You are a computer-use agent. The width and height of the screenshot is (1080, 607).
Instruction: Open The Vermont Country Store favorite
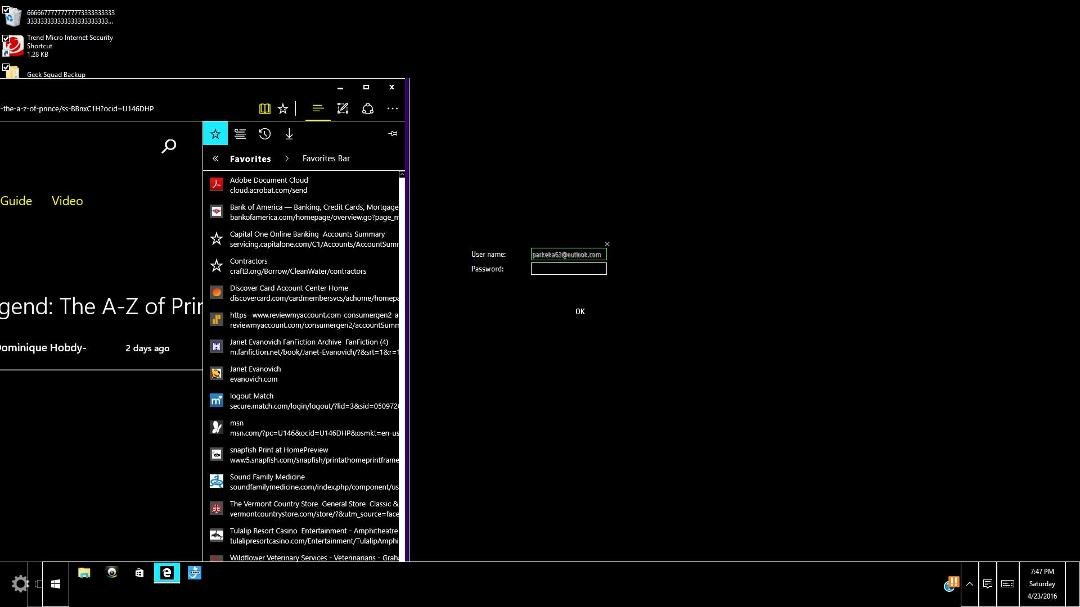302,508
